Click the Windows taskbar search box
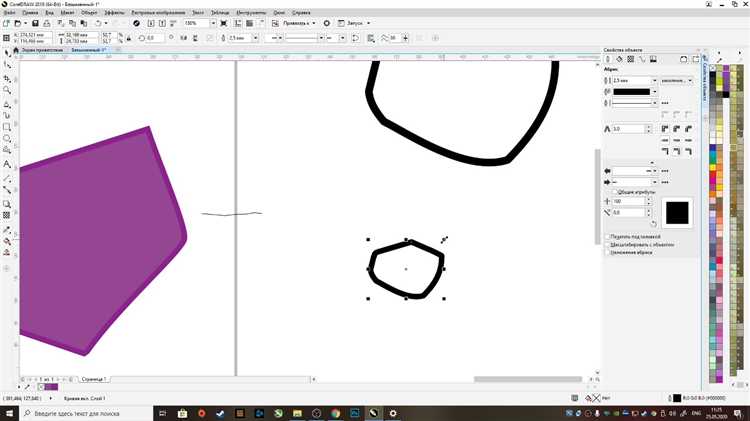The height and width of the screenshot is (421, 750). (x=86, y=413)
